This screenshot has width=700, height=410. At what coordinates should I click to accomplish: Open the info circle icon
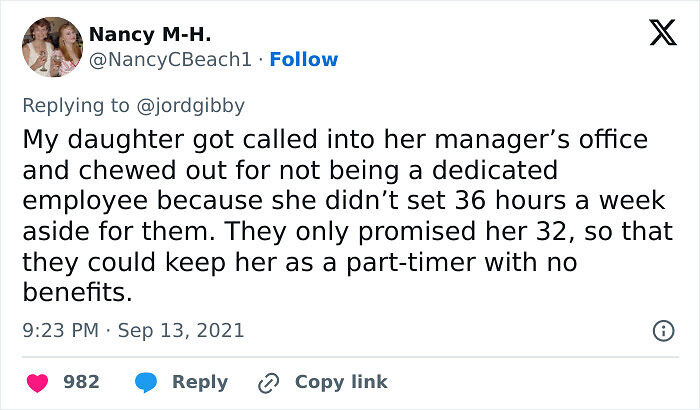(x=661, y=330)
